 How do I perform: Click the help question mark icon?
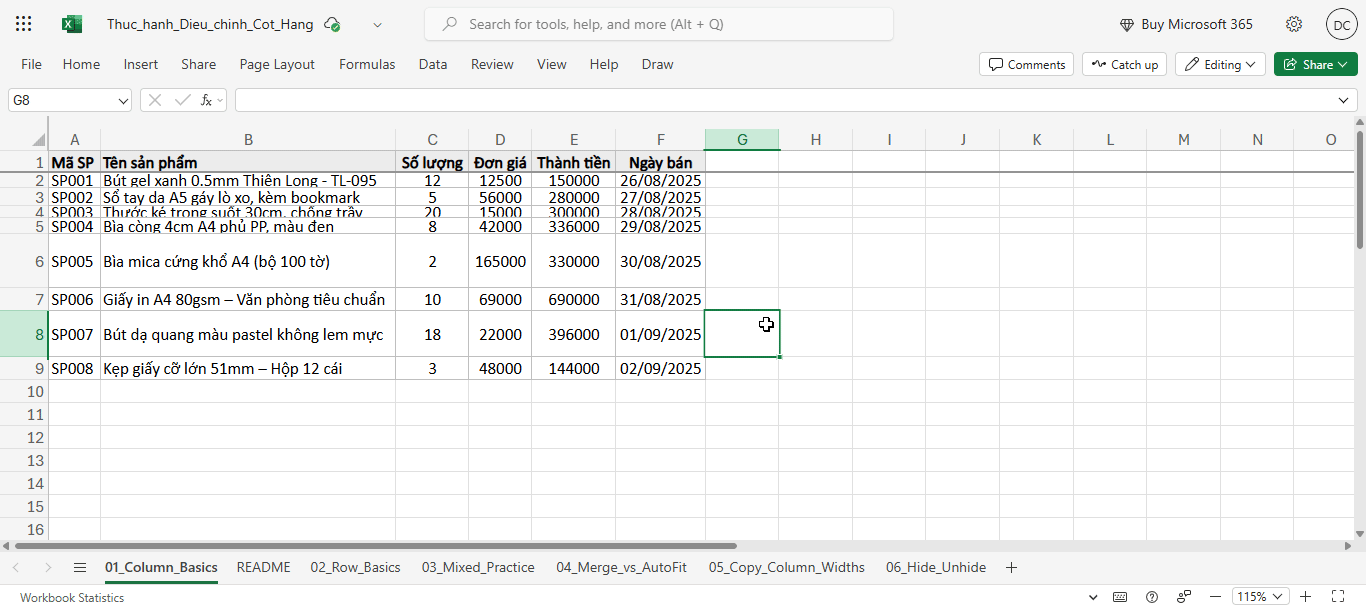[1152, 597]
